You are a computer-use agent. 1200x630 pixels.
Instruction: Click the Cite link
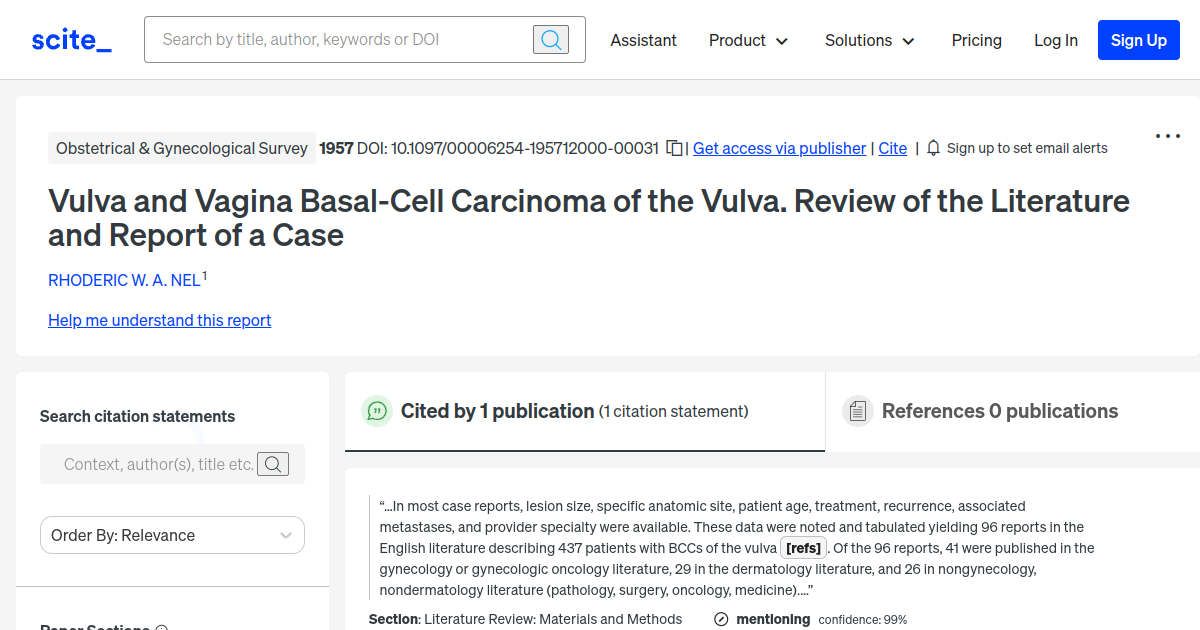tap(892, 148)
